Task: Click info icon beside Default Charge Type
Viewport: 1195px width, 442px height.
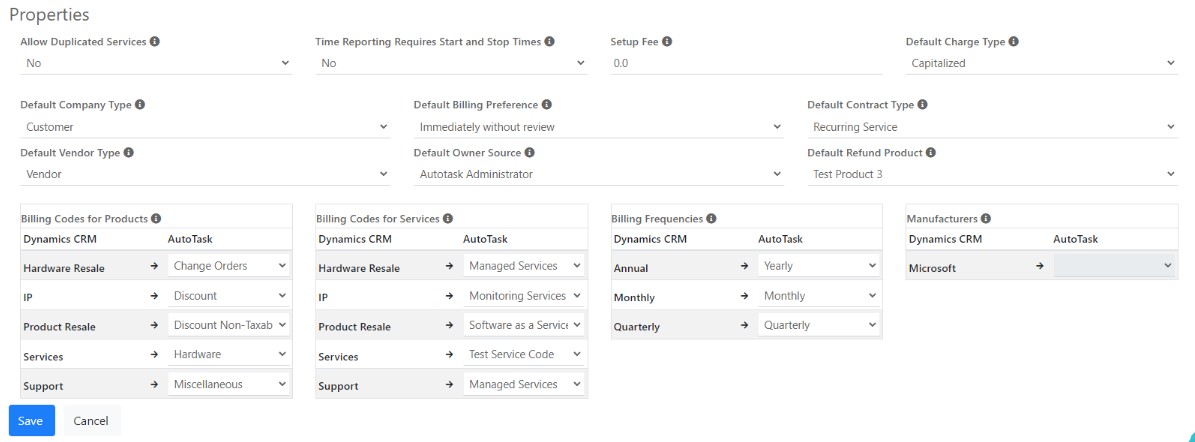Action: (x=1014, y=42)
